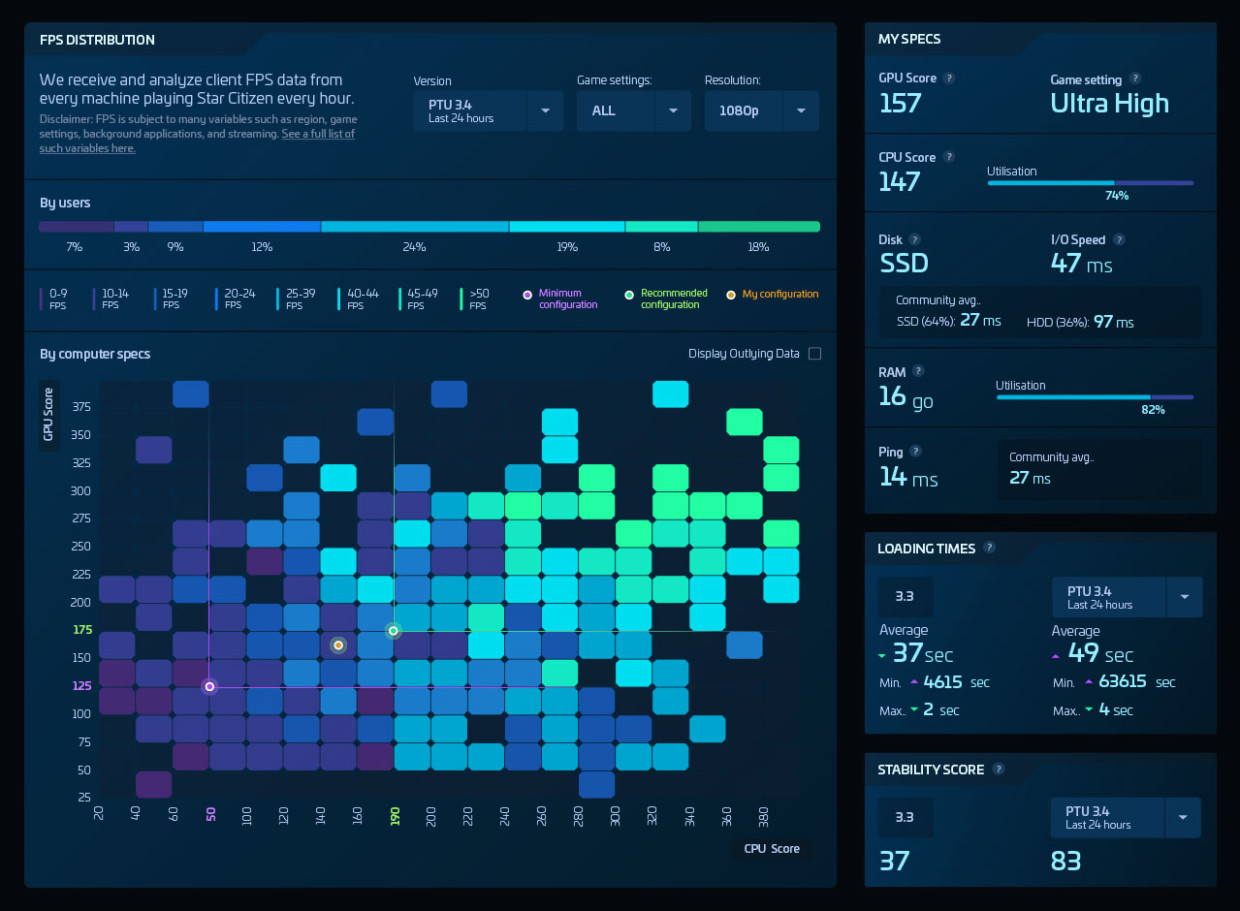Click the 25-39 FPS segment of users bar
This screenshot has width=1240, height=911.
pyautogui.click(x=415, y=227)
